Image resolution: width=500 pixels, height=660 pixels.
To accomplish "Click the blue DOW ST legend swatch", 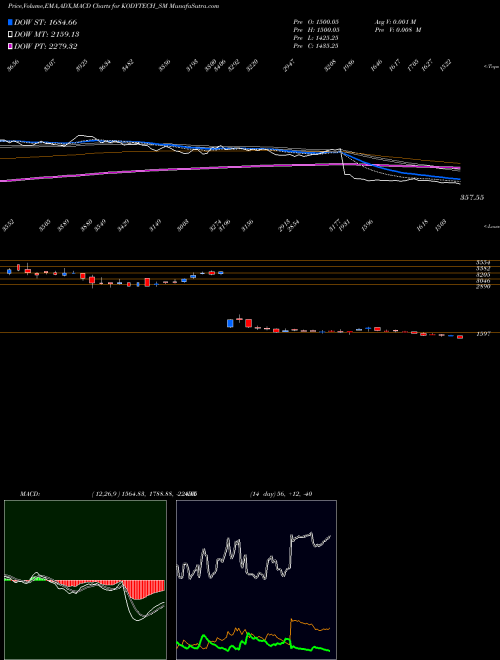I will [x=11, y=22].
